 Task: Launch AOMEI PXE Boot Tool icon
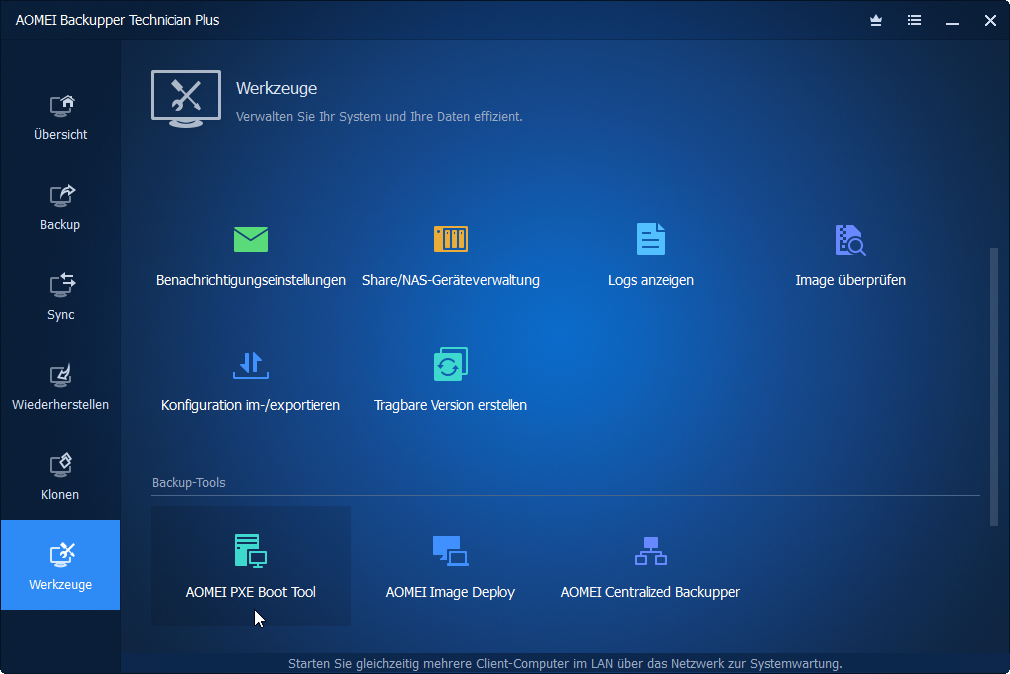coord(251,551)
